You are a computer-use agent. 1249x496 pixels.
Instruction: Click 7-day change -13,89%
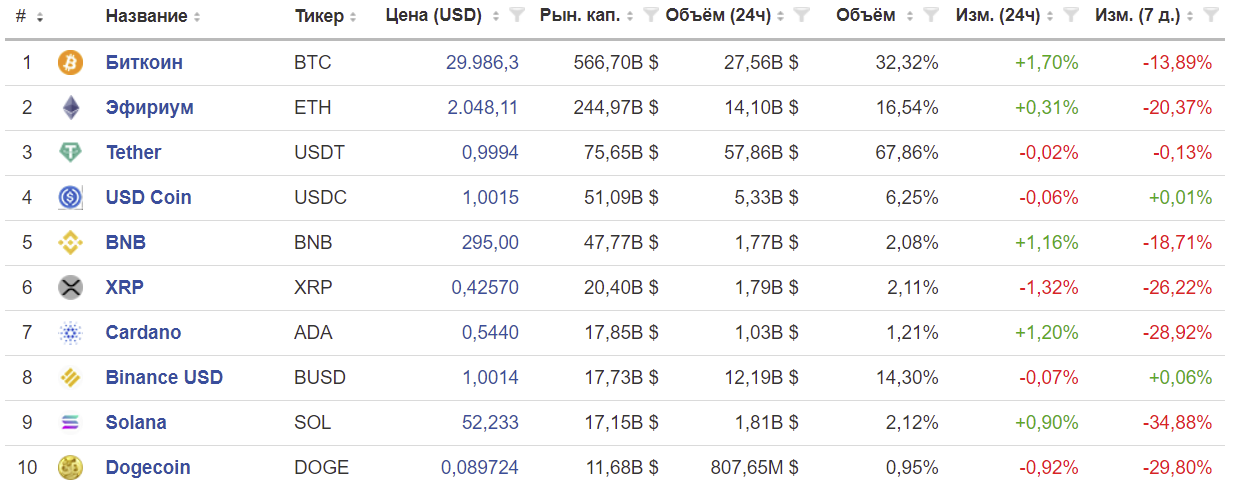point(1177,63)
